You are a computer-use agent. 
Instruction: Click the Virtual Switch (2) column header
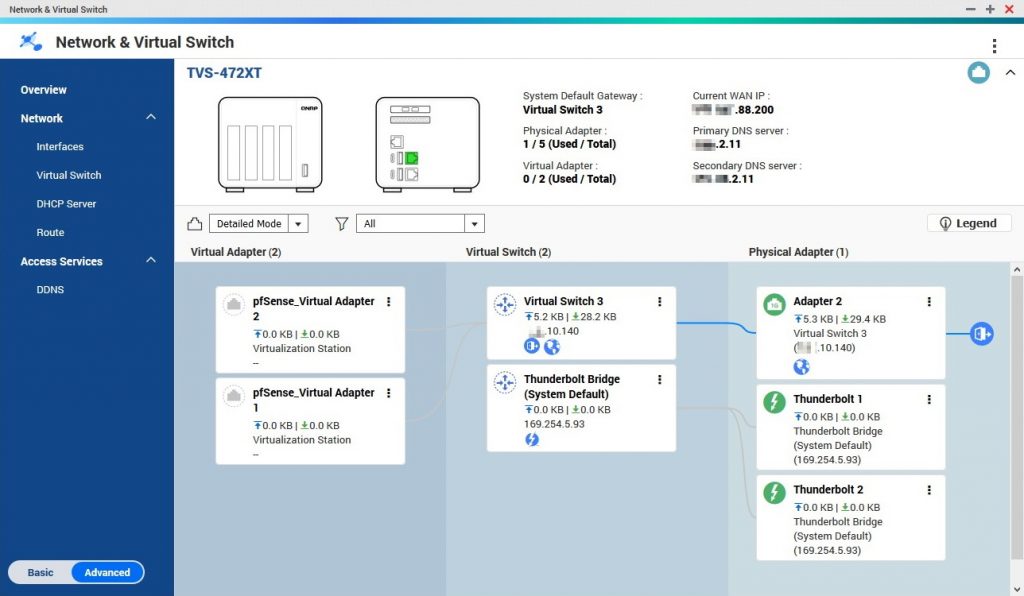pos(508,252)
